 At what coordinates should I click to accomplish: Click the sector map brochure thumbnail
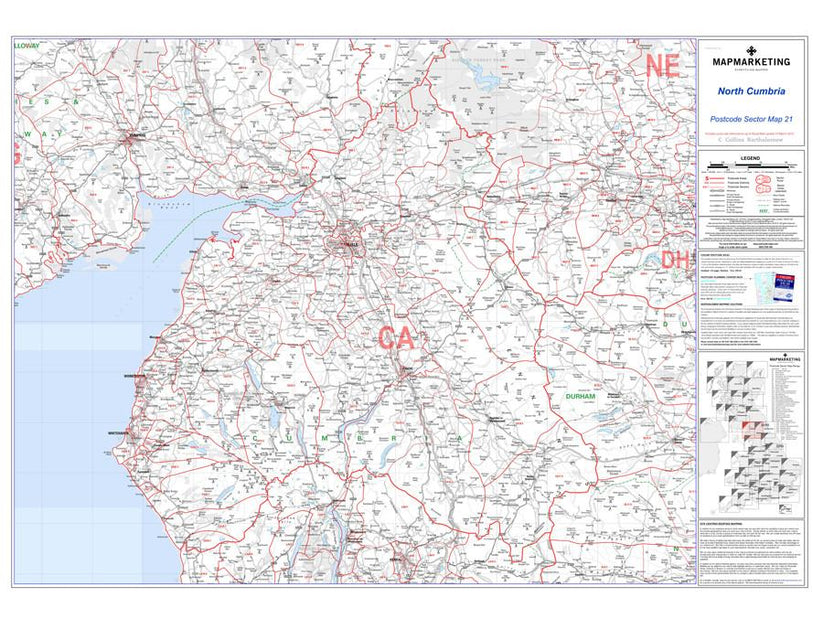pyautogui.click(x=784, y=287)
